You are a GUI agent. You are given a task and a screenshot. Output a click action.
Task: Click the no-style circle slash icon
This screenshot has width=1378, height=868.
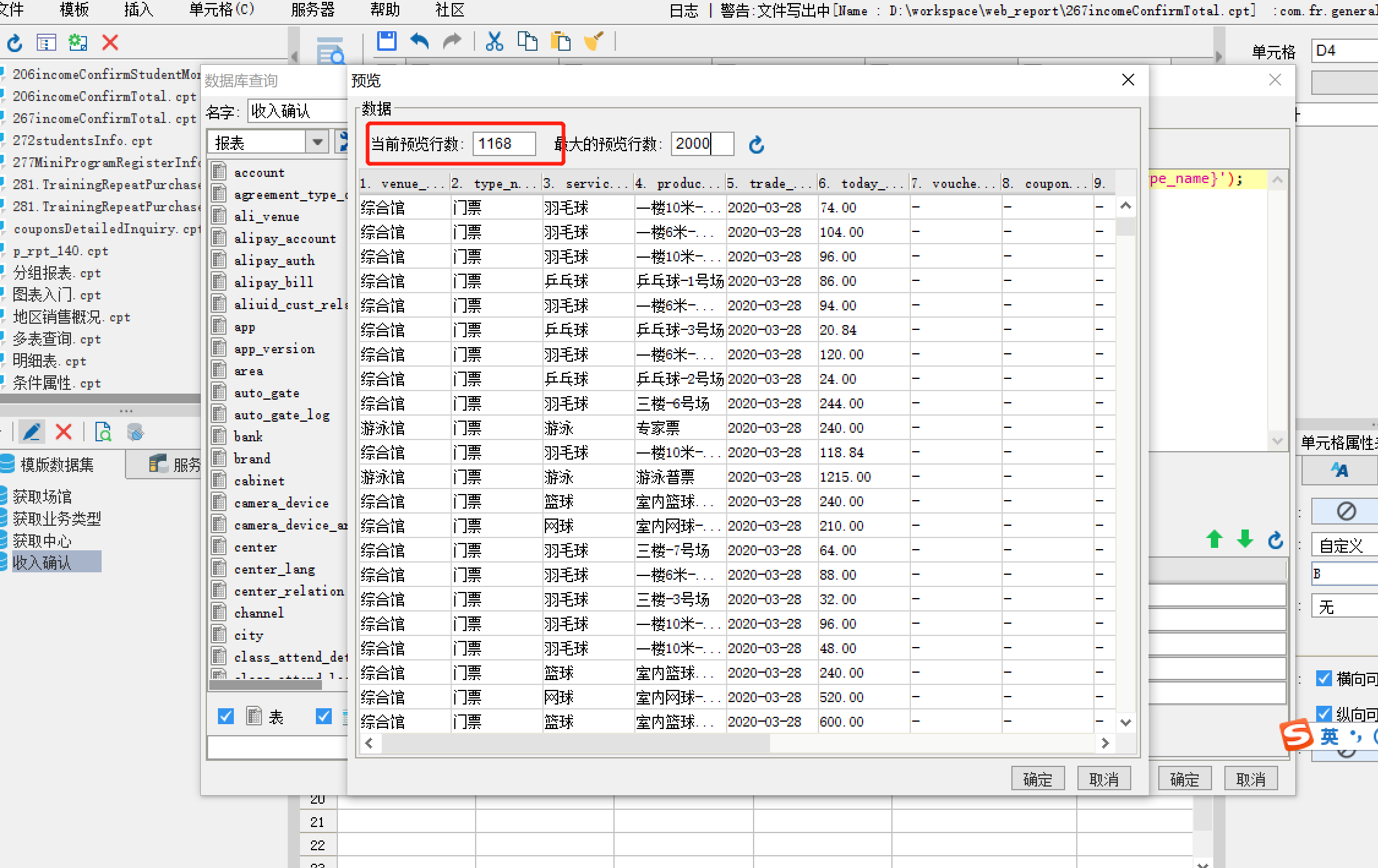coord(1346,511)
